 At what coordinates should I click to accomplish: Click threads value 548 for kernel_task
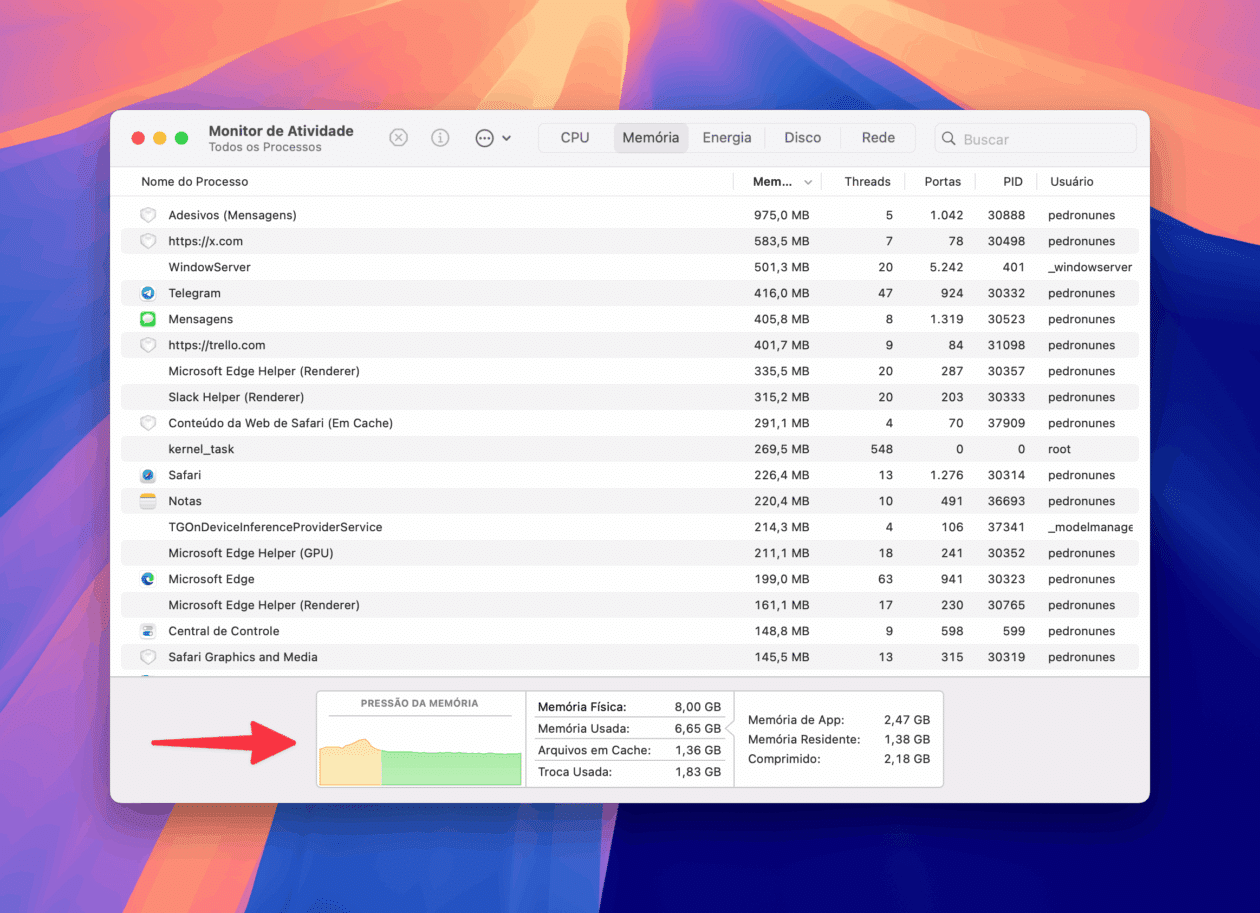(882, 449)
